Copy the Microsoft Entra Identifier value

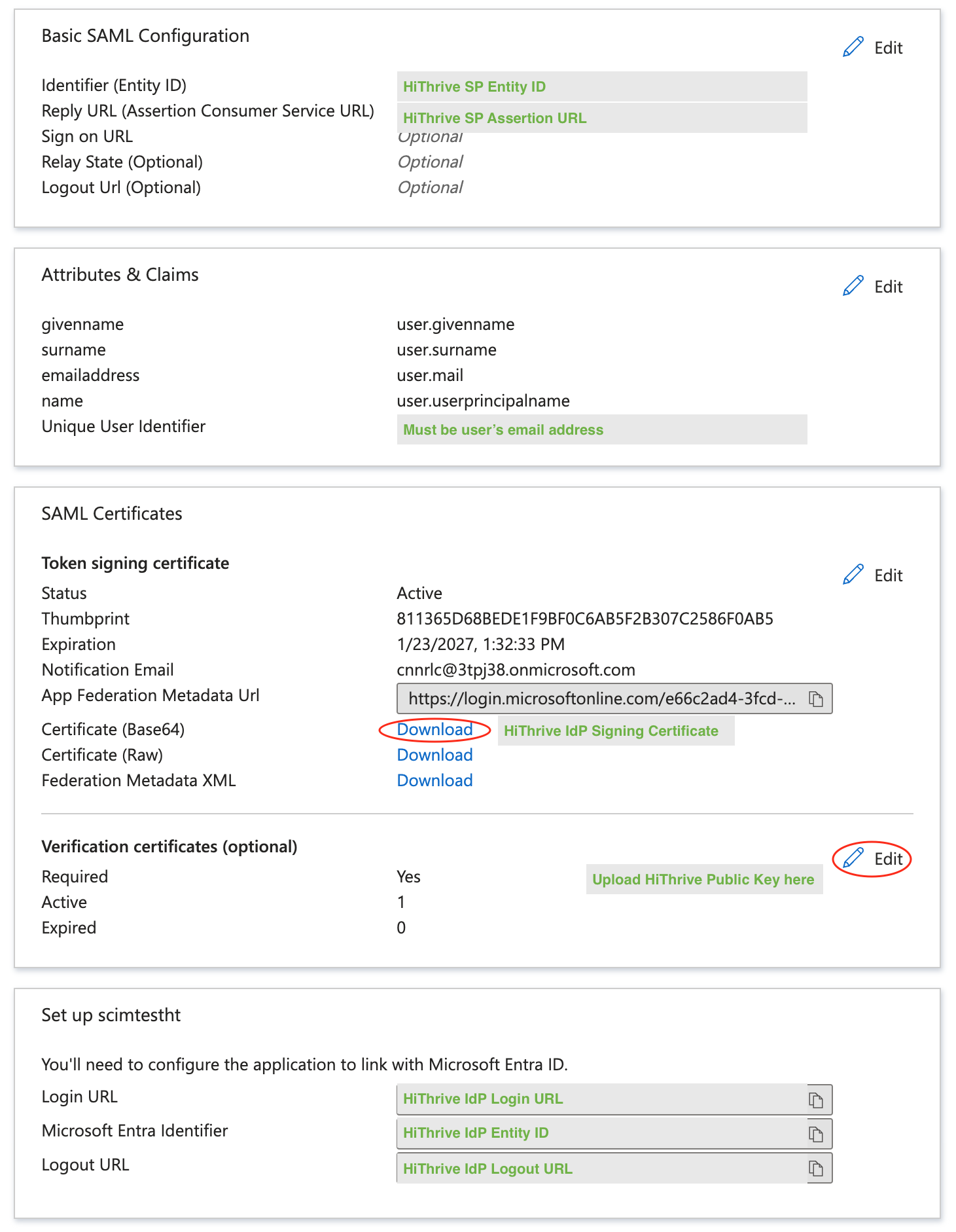(x=816, y=1134)
